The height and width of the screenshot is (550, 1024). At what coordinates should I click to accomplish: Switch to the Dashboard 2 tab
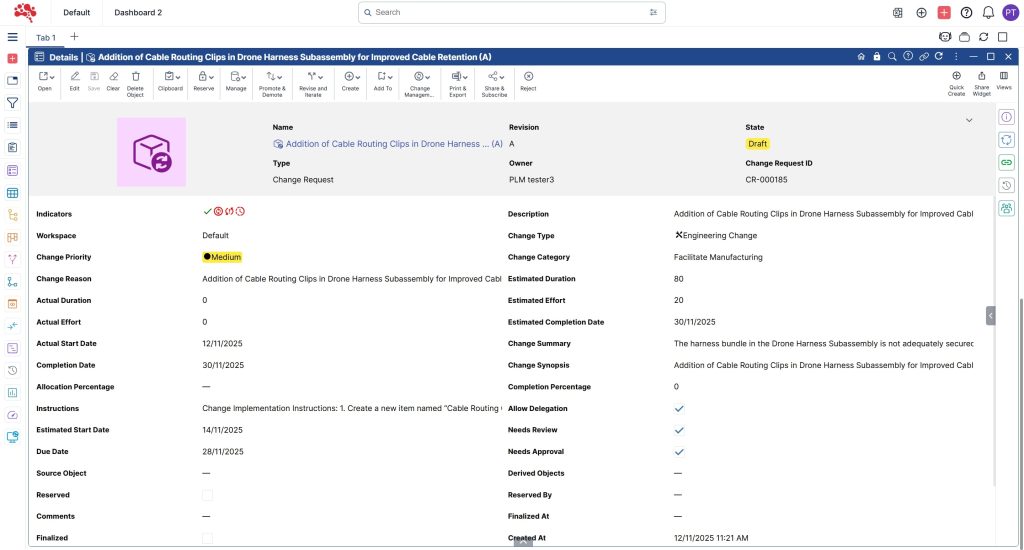tap(138, 13)
